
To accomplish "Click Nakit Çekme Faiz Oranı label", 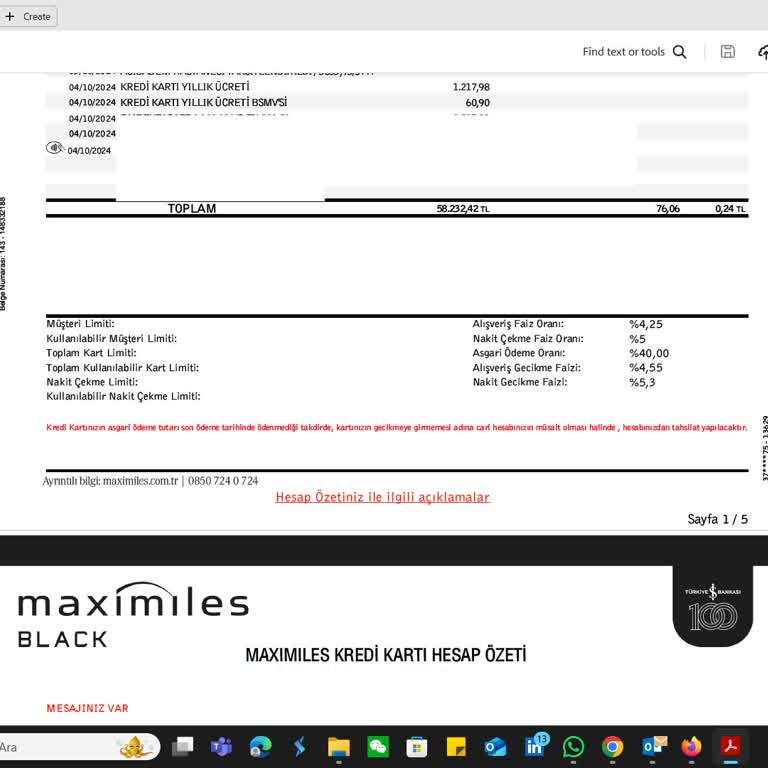I will (528, 338).
